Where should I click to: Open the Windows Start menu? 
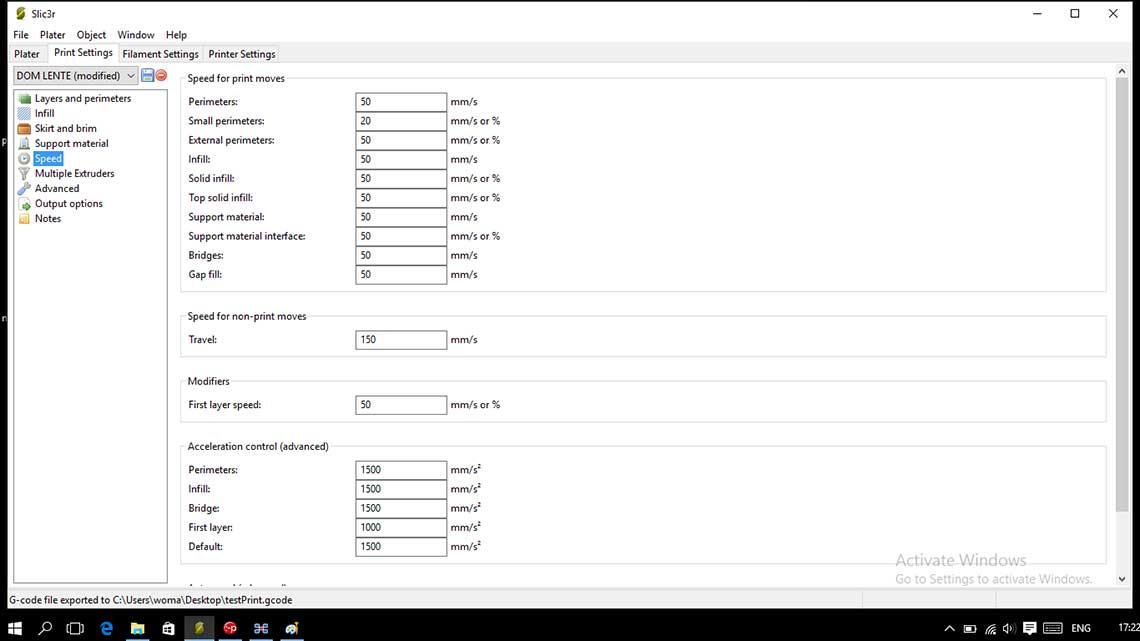[15, 629]
